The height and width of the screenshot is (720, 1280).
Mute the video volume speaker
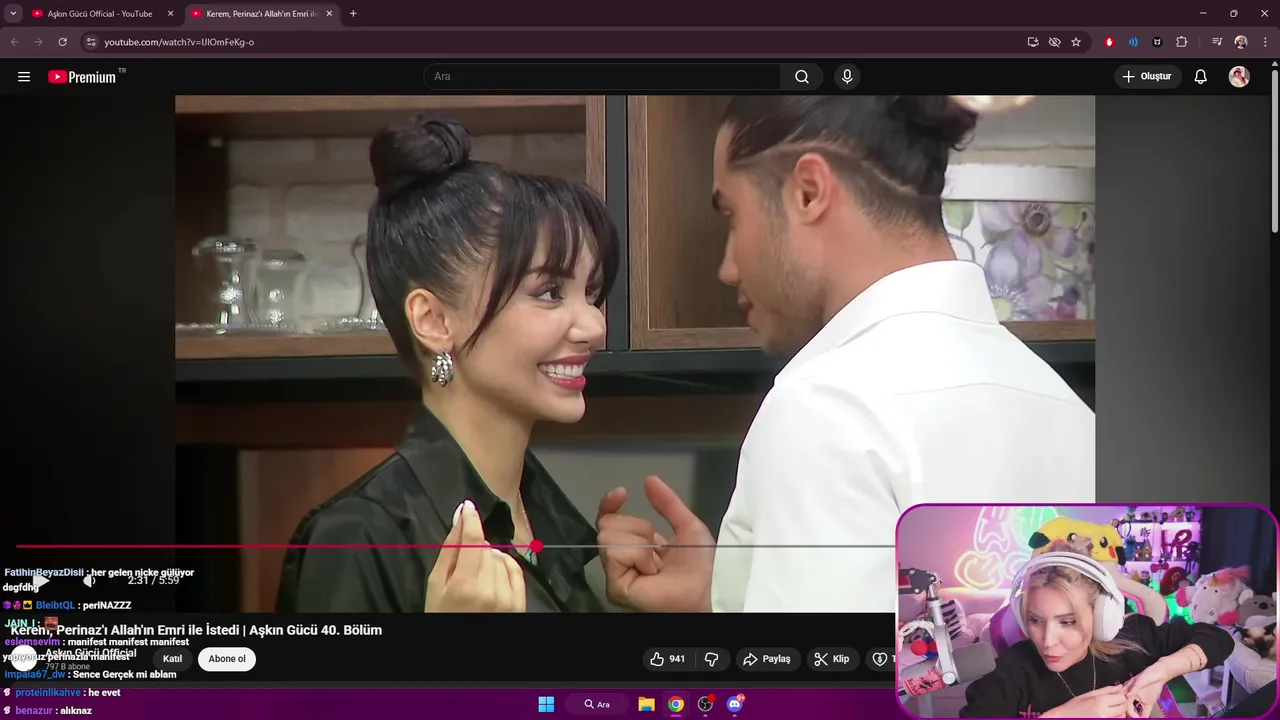coord(89,580)
